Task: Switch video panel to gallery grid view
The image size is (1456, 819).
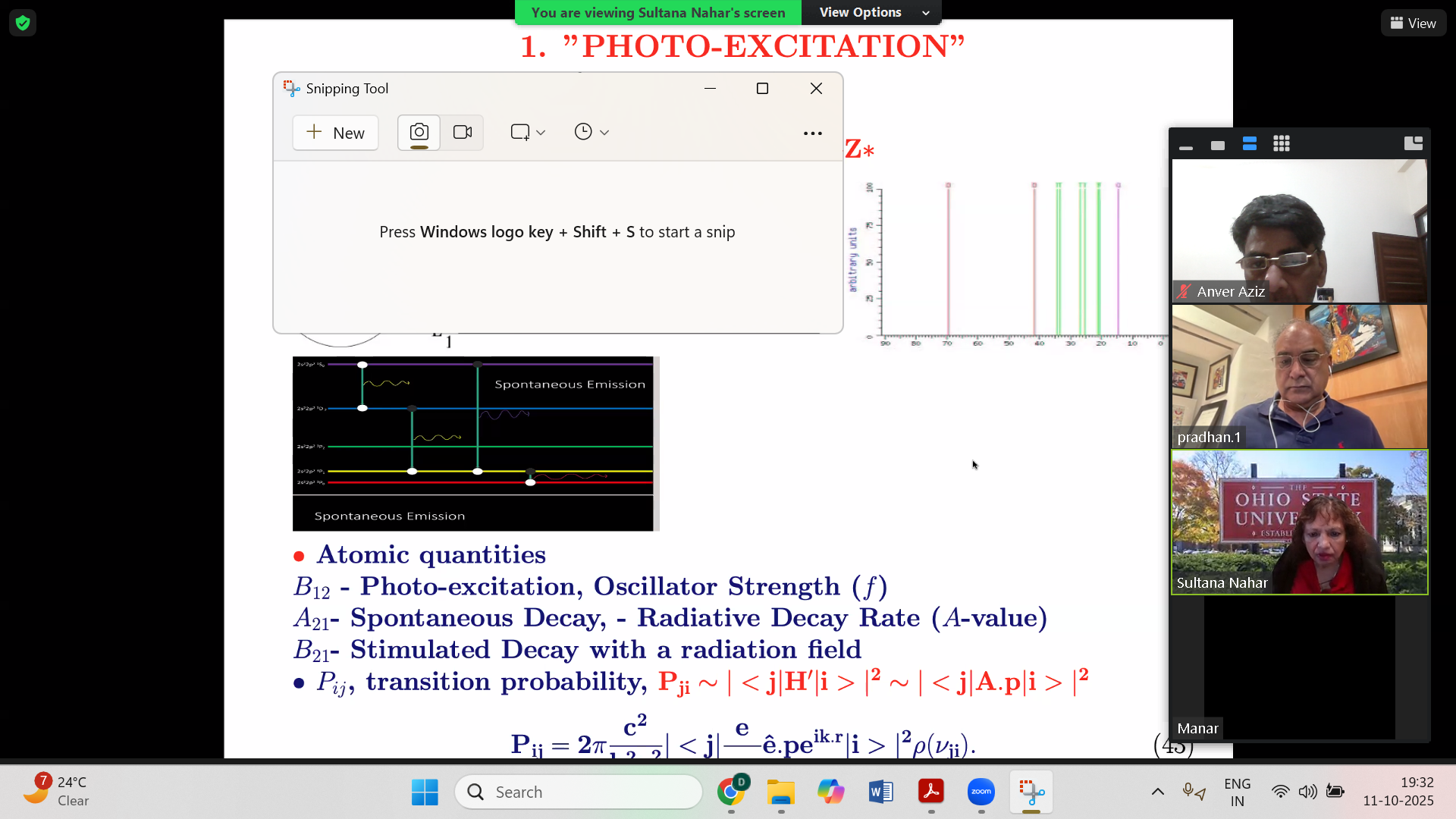Action: pos(1281,144)
